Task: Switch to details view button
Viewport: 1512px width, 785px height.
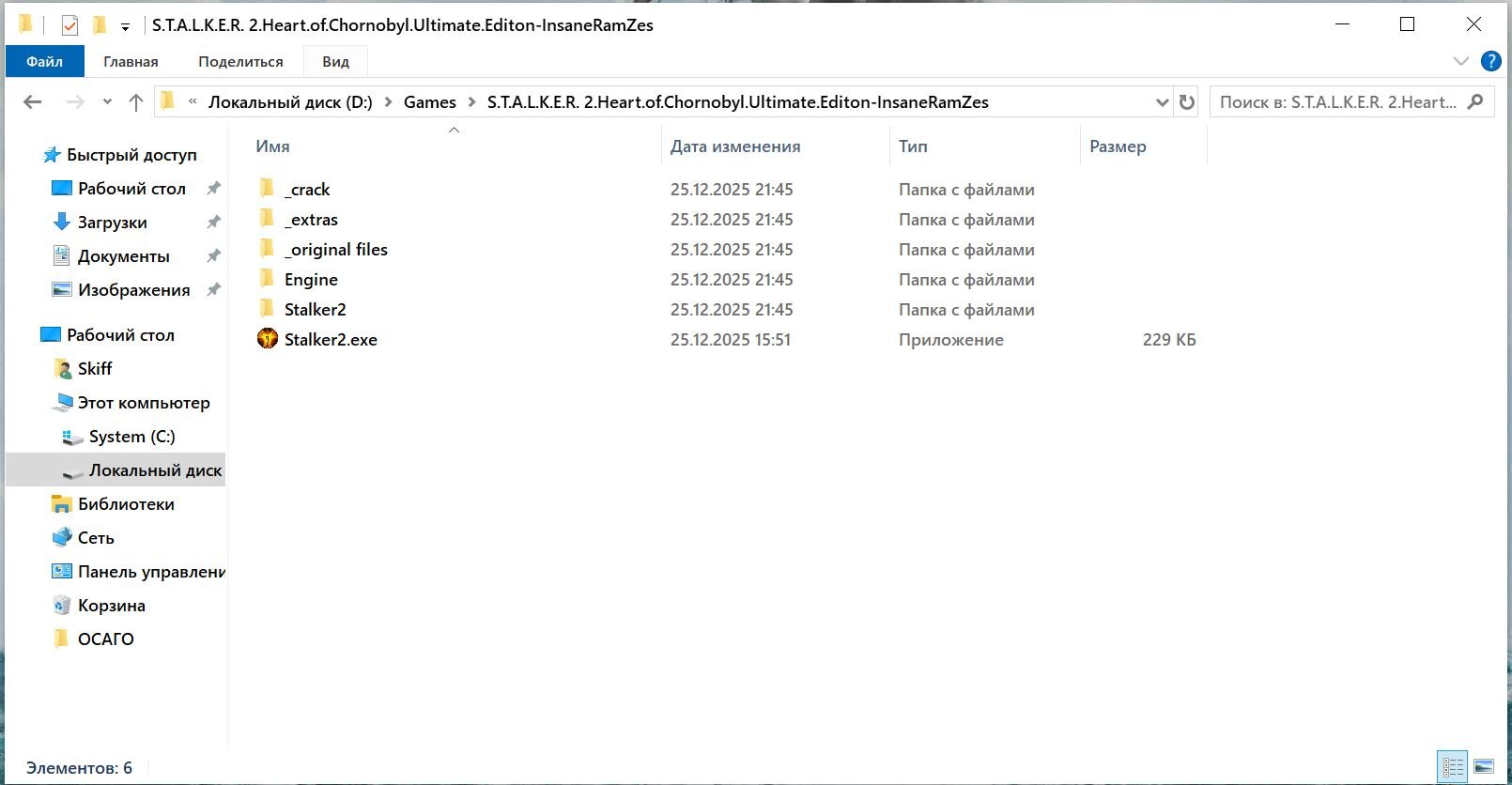Action: [1453, 767]
